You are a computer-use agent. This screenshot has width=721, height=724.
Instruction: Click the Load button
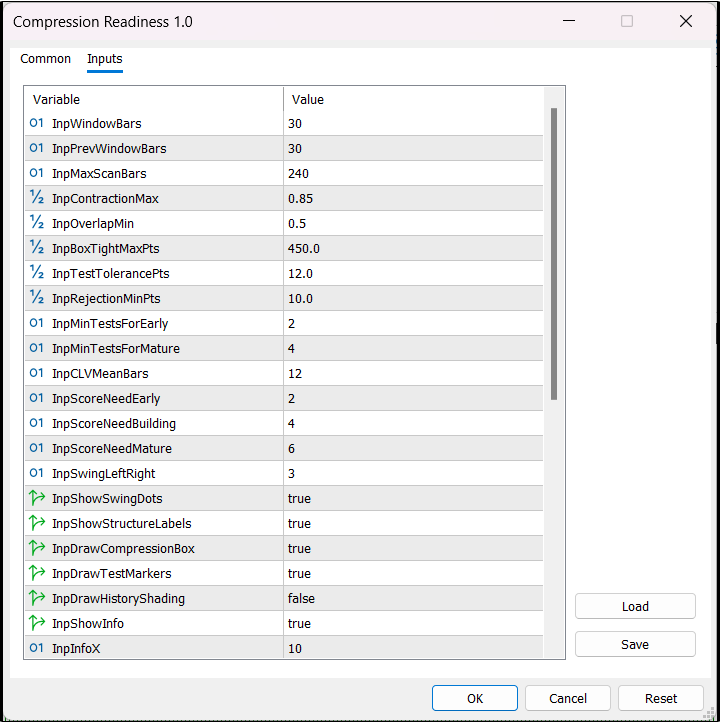635,607
